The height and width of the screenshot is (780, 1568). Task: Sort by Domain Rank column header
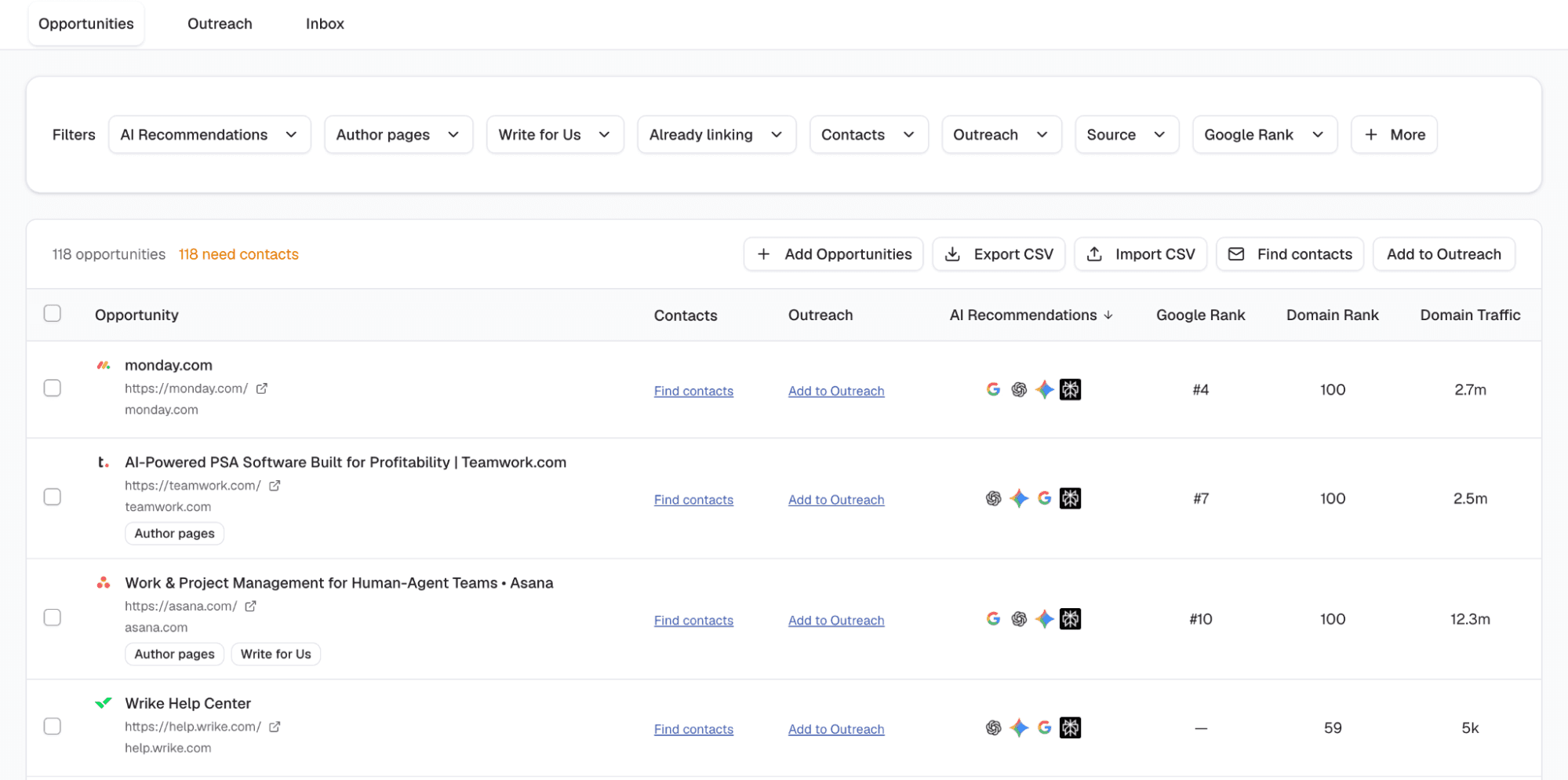1332,315
